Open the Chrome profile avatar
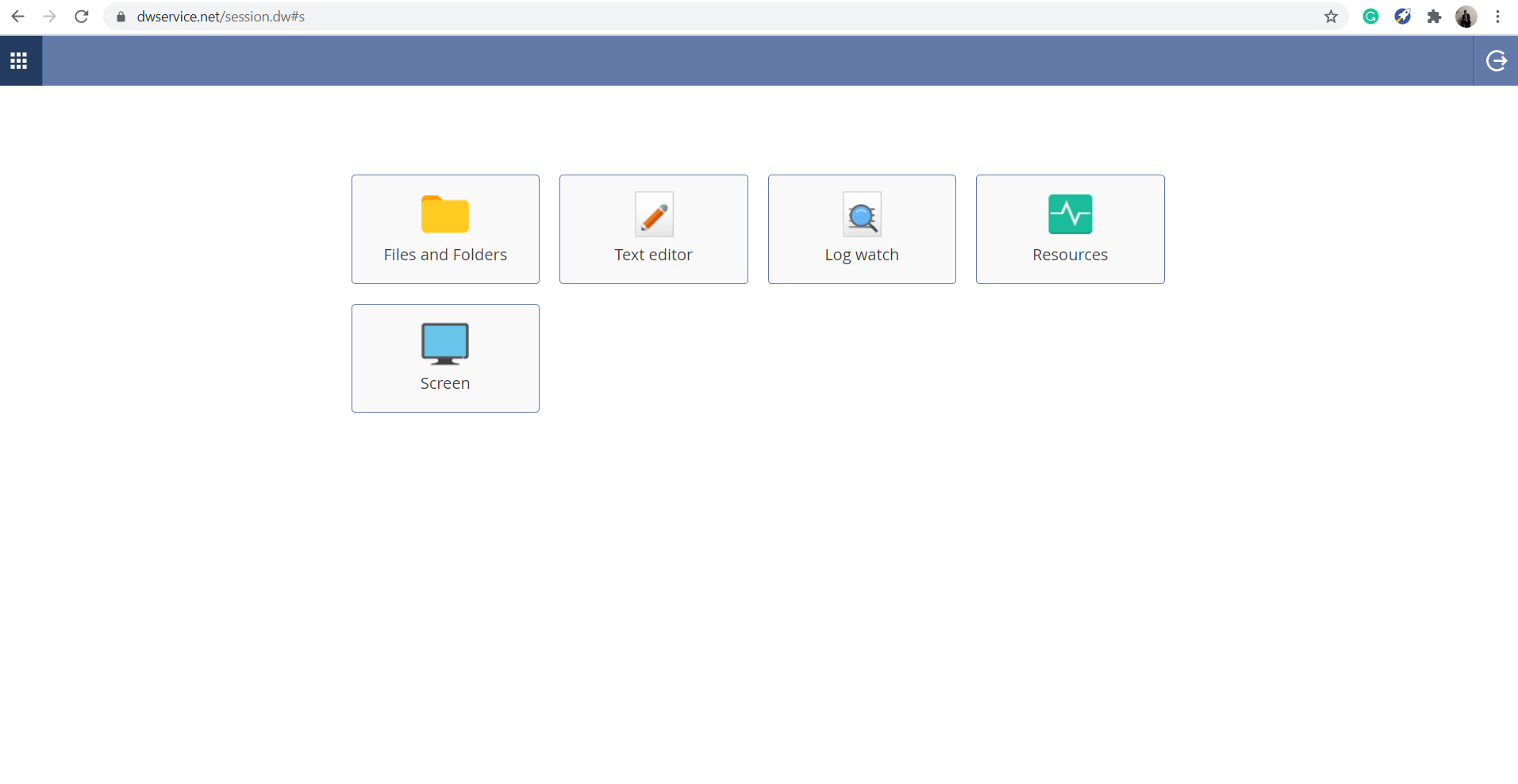 click(x=1466, y=17)
